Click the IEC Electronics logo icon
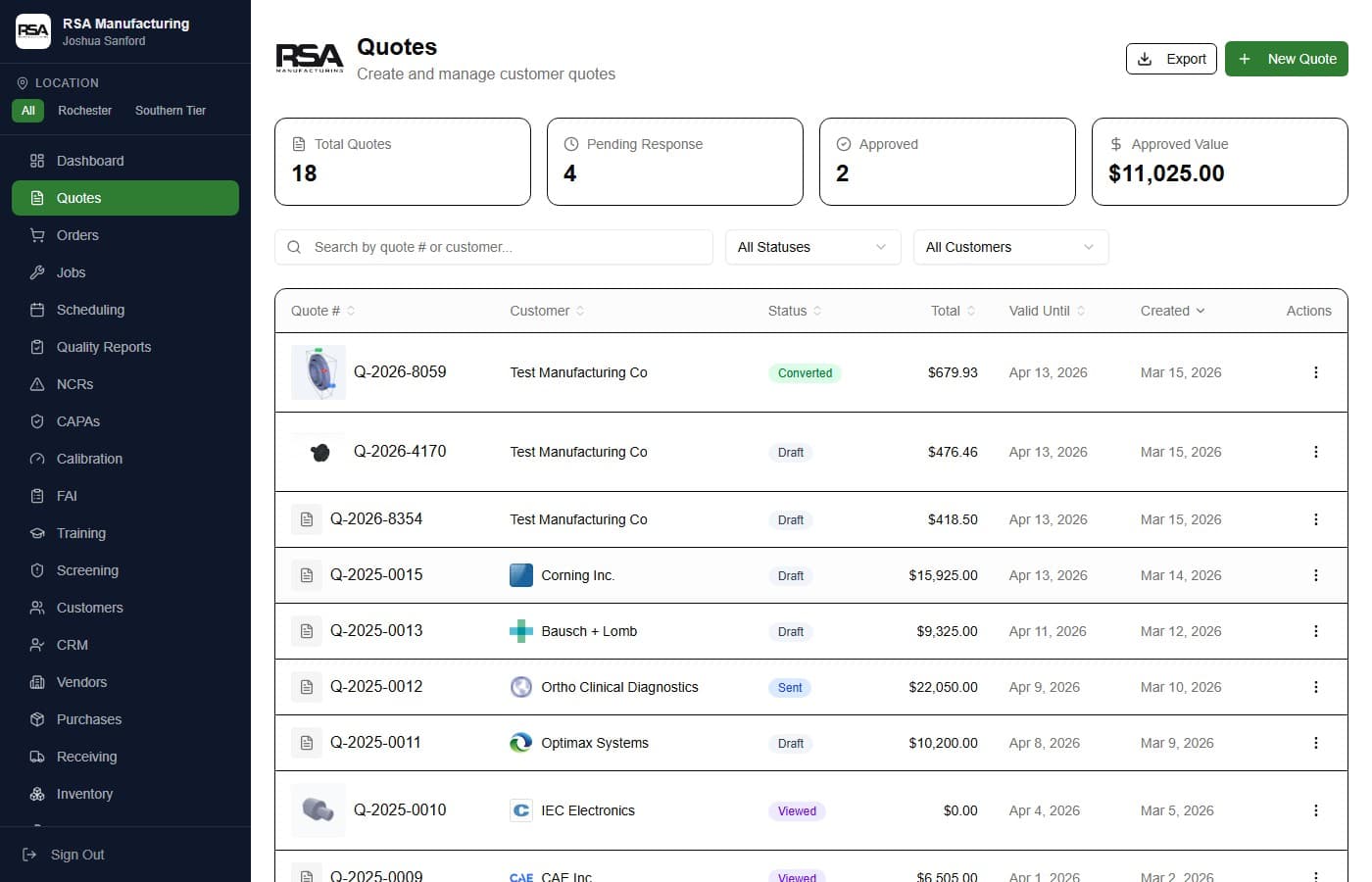Viewport: 1372px width, 882px height. [x=521, y=810]
